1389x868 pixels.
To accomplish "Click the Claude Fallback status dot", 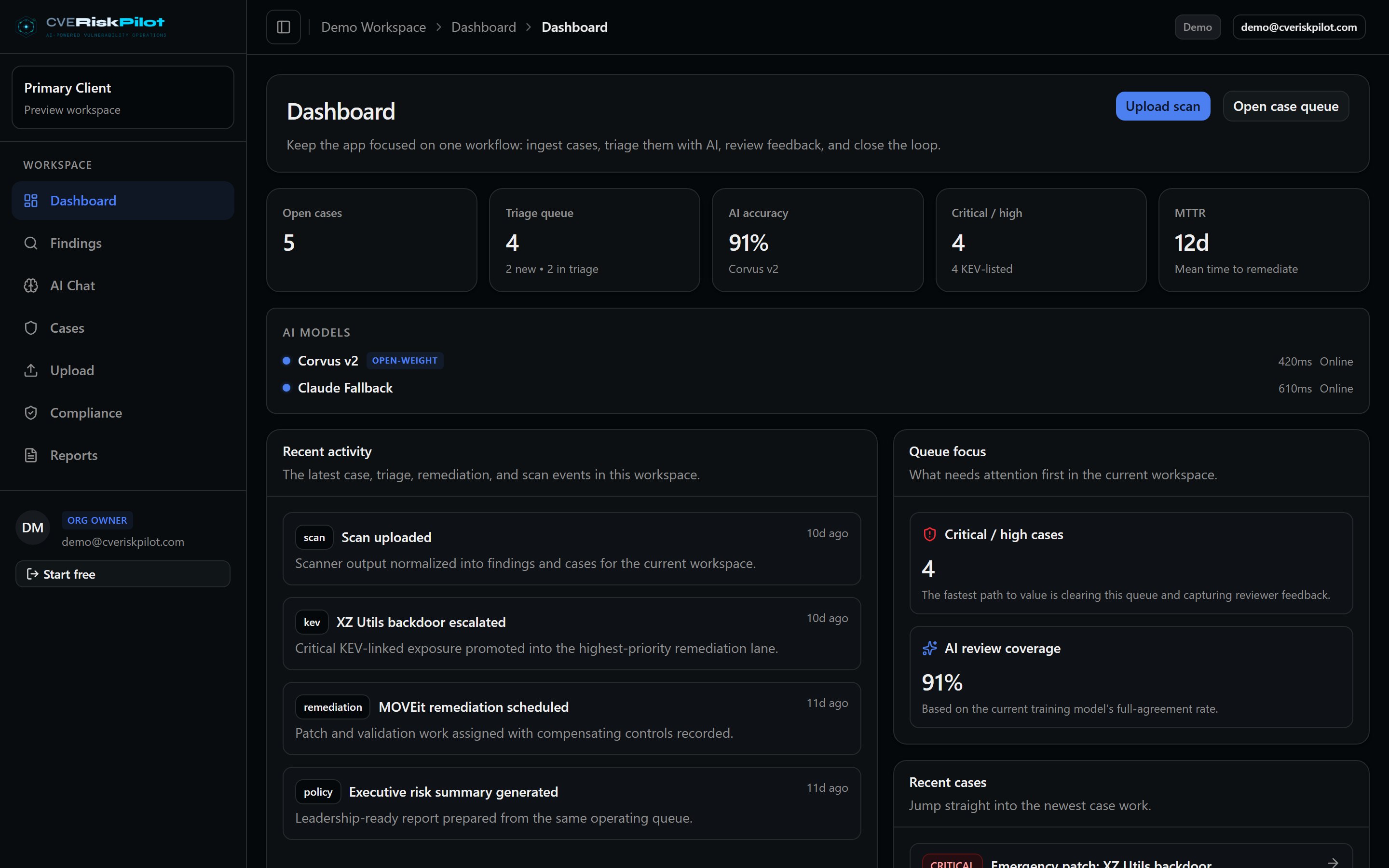I will coord(286,388).
